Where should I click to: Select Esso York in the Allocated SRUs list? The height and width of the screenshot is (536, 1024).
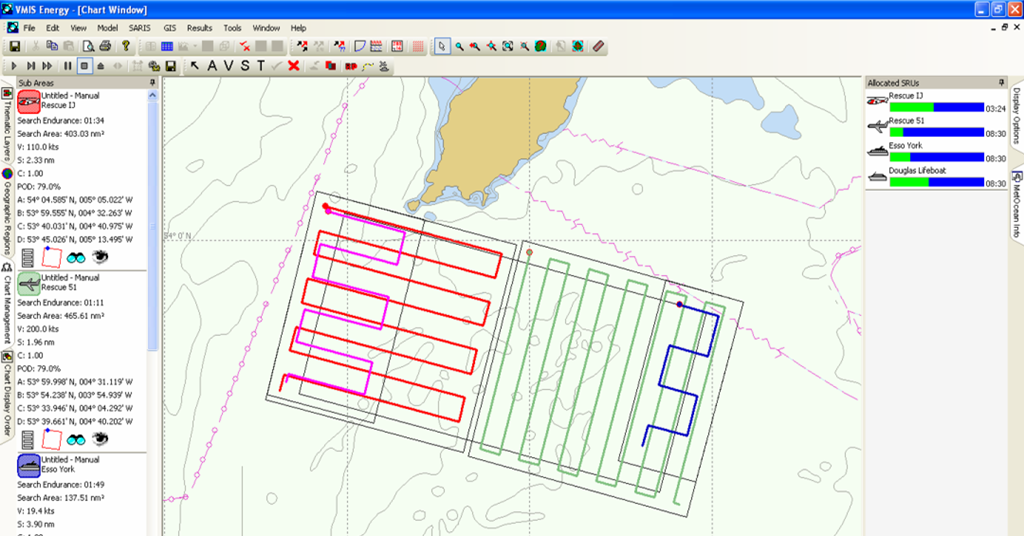point(906,146)
